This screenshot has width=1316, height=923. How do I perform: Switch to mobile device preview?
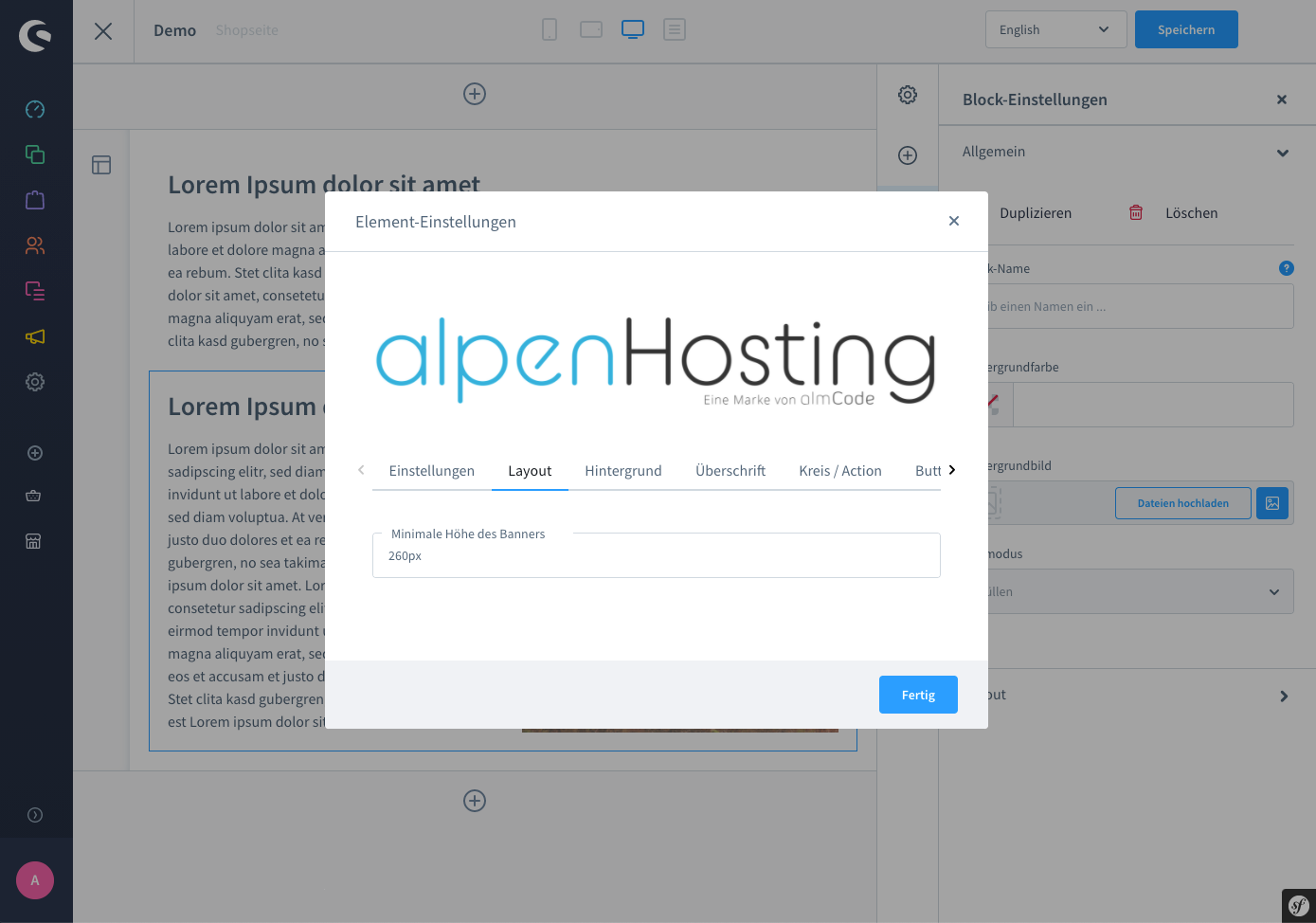coord(550,29)
